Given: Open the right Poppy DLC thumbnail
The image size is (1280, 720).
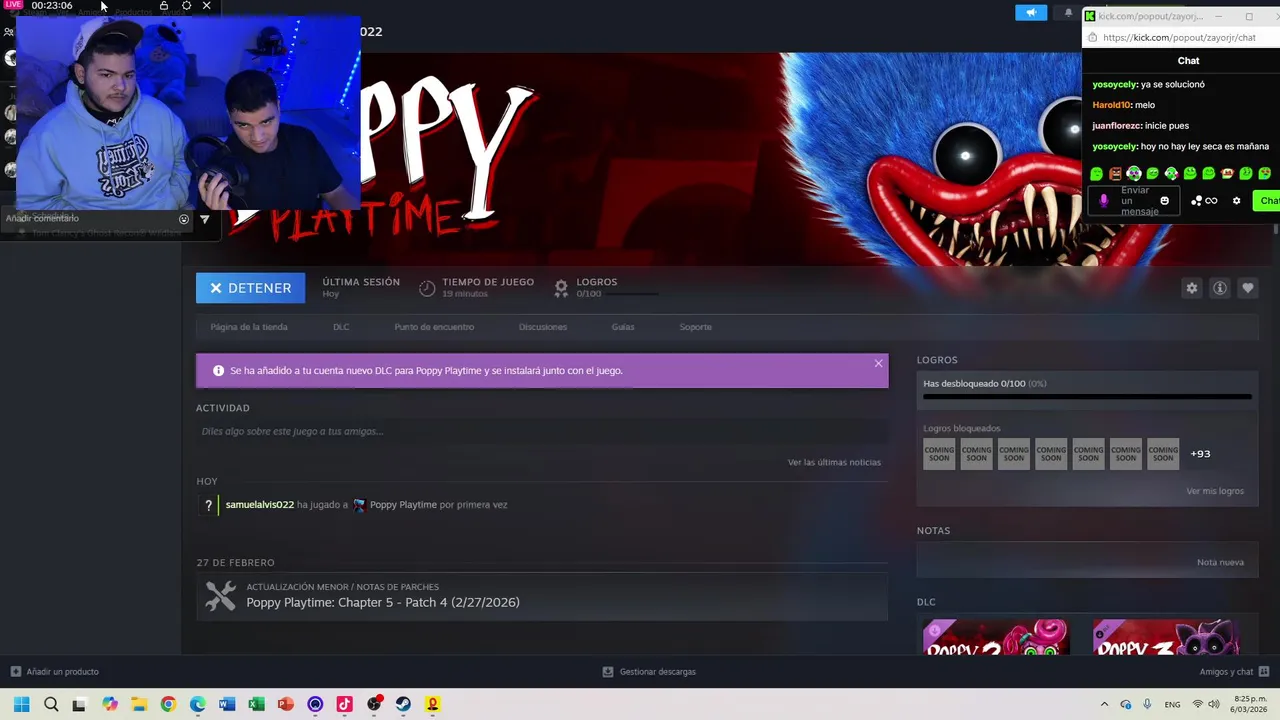Looking at the screenshot, I should (x=1166, y=637).
